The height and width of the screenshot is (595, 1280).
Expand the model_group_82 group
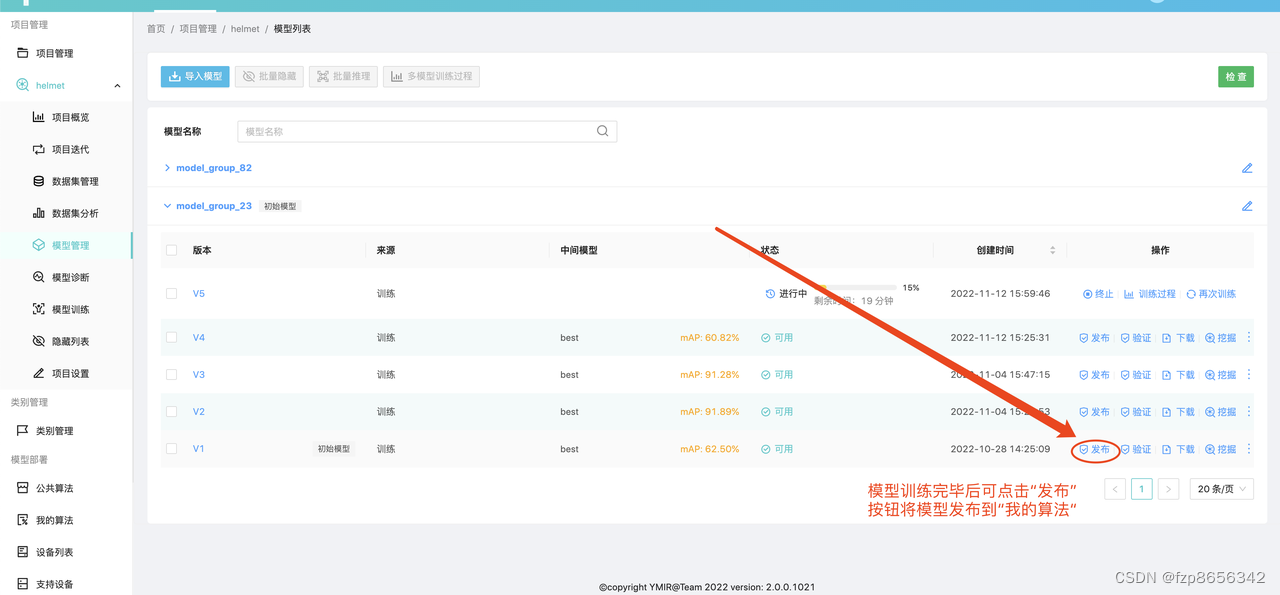tap(167, 168)
